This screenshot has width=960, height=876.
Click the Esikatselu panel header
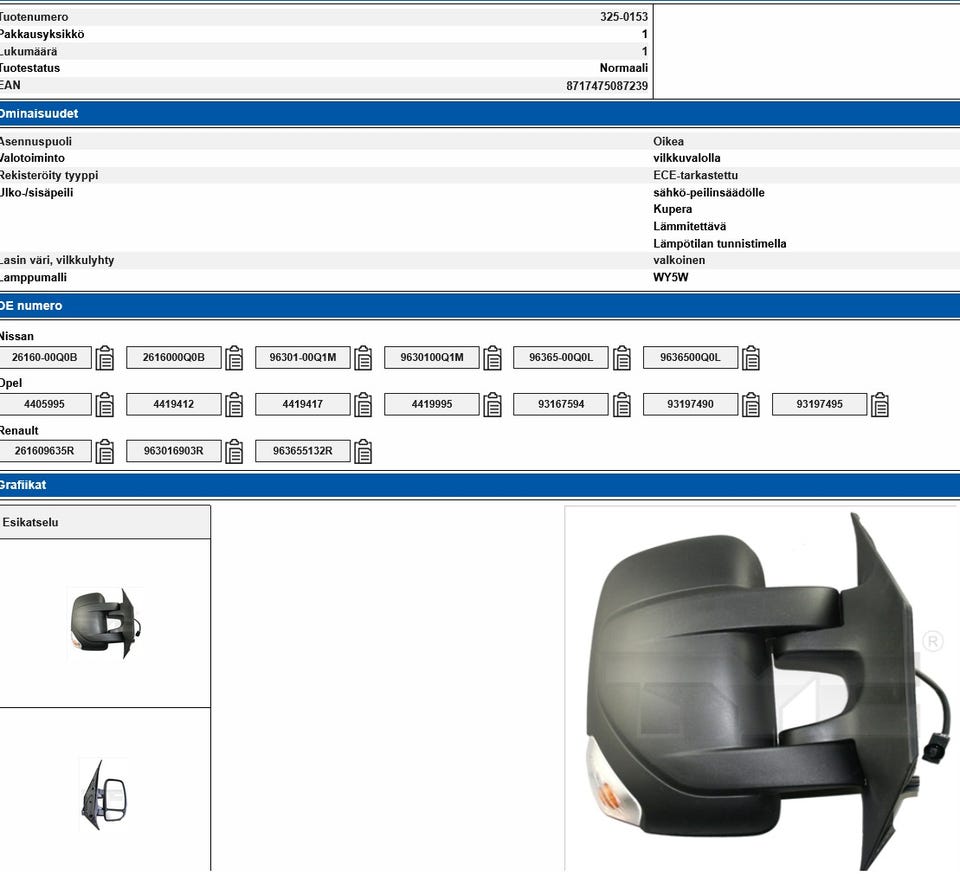click(105, 522)
